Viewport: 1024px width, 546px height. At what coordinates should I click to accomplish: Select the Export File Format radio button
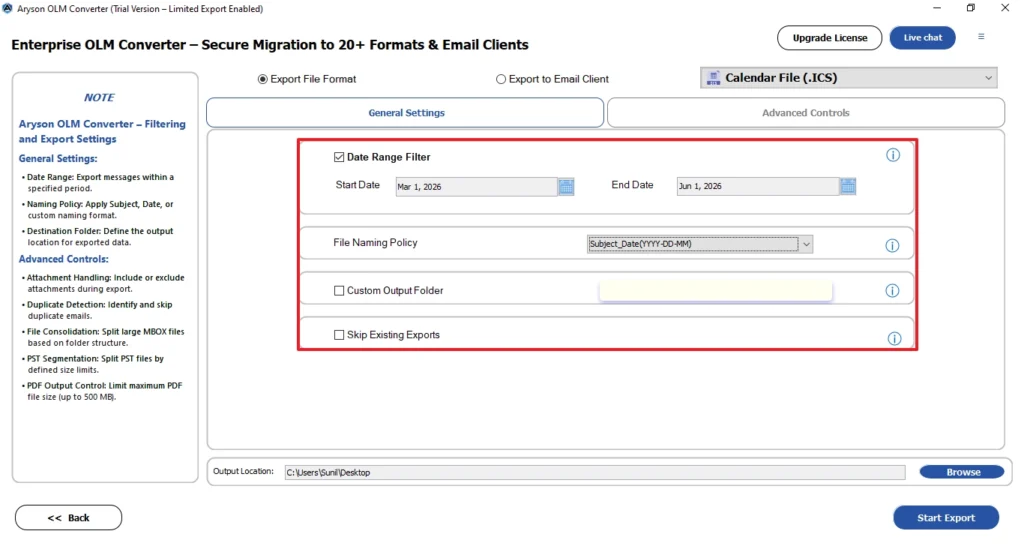(x=263, y=79)
